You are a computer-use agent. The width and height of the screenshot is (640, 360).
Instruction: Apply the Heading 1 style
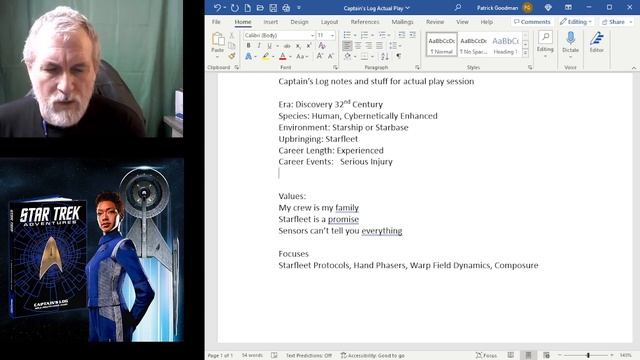point(505,44)
